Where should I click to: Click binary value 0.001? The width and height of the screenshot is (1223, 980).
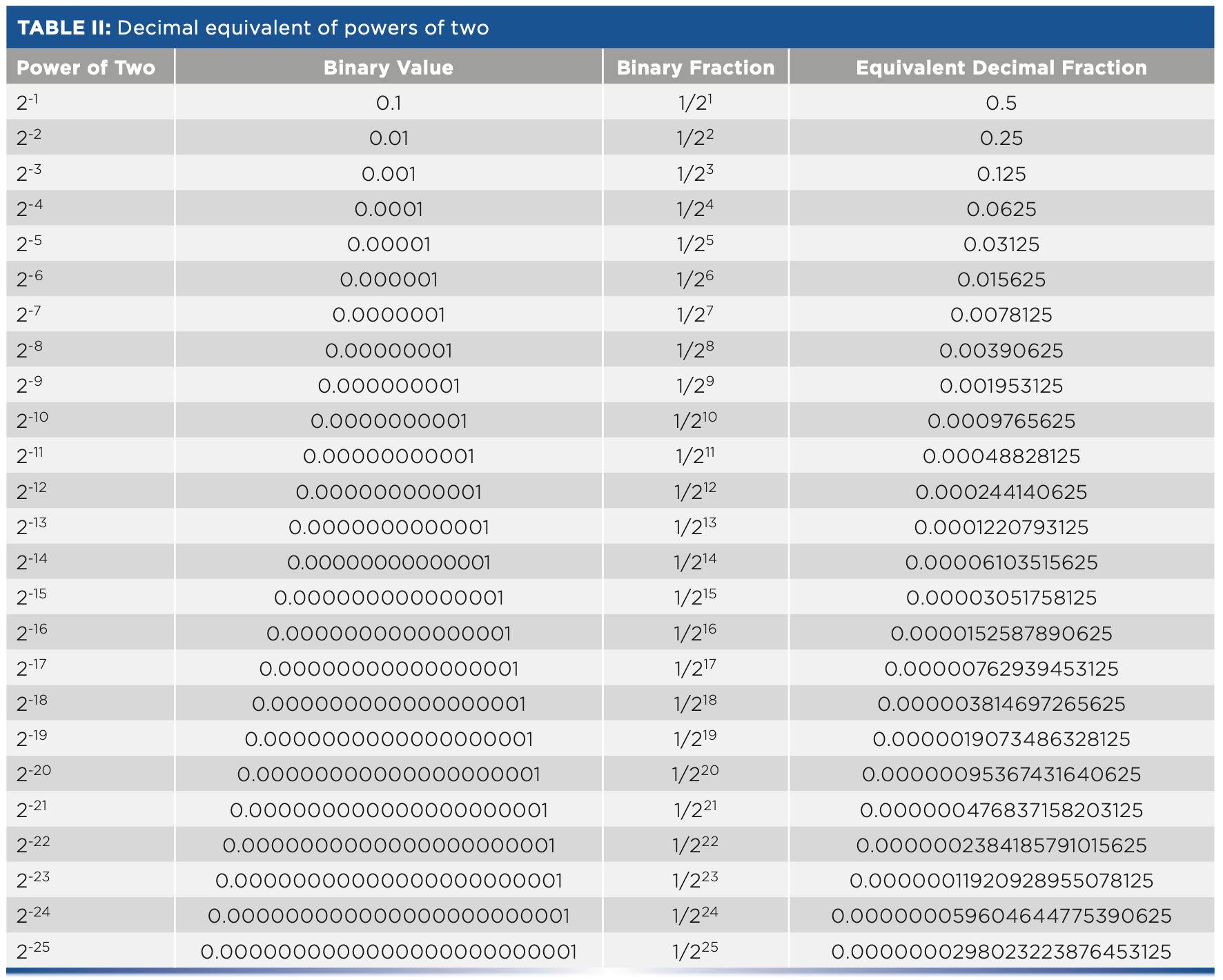pyautogui.click(x=389, y=174)
